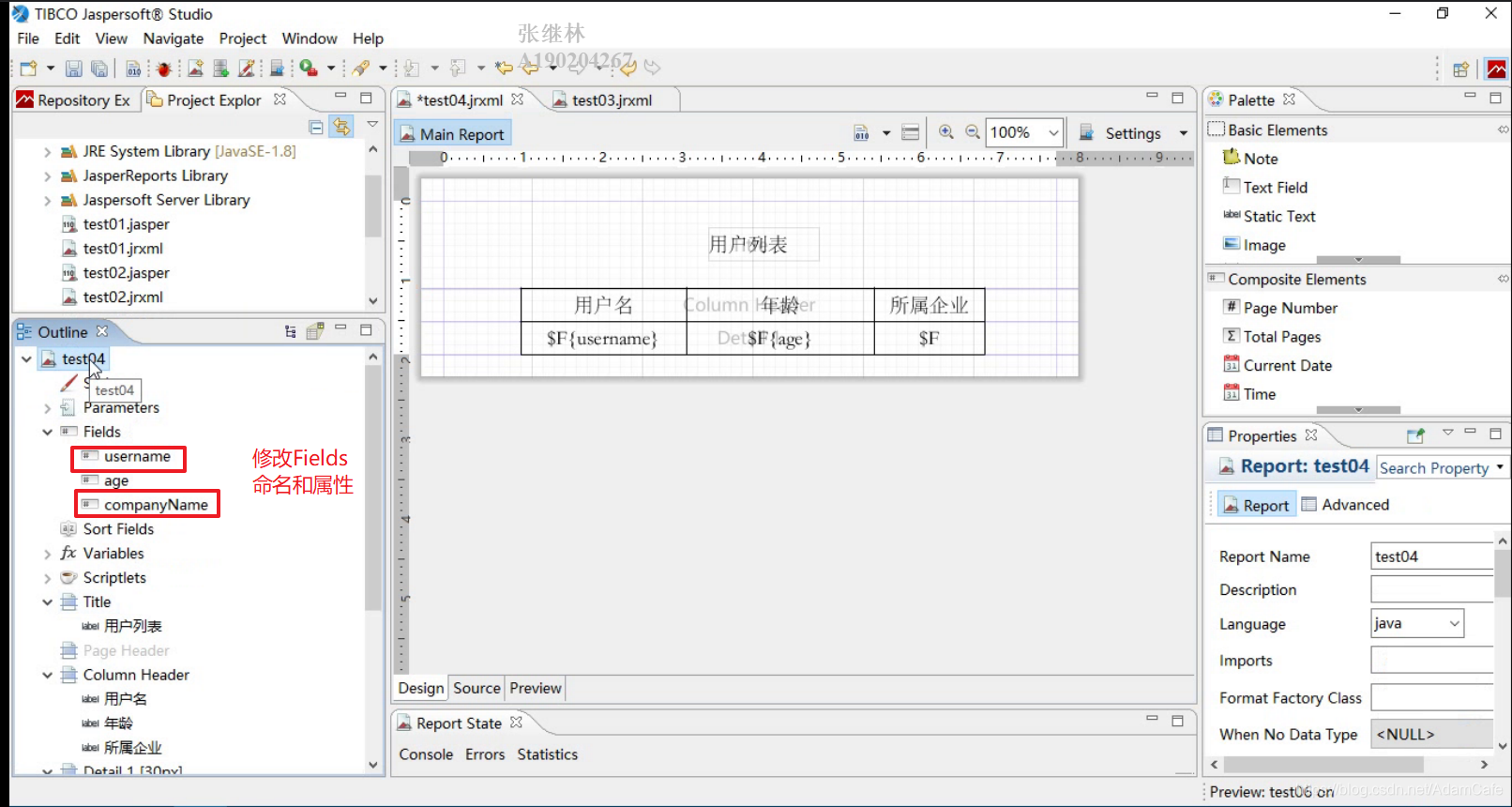Pin the Properties view icon
The image size is (1512, 807).
tap(1415, 435)
